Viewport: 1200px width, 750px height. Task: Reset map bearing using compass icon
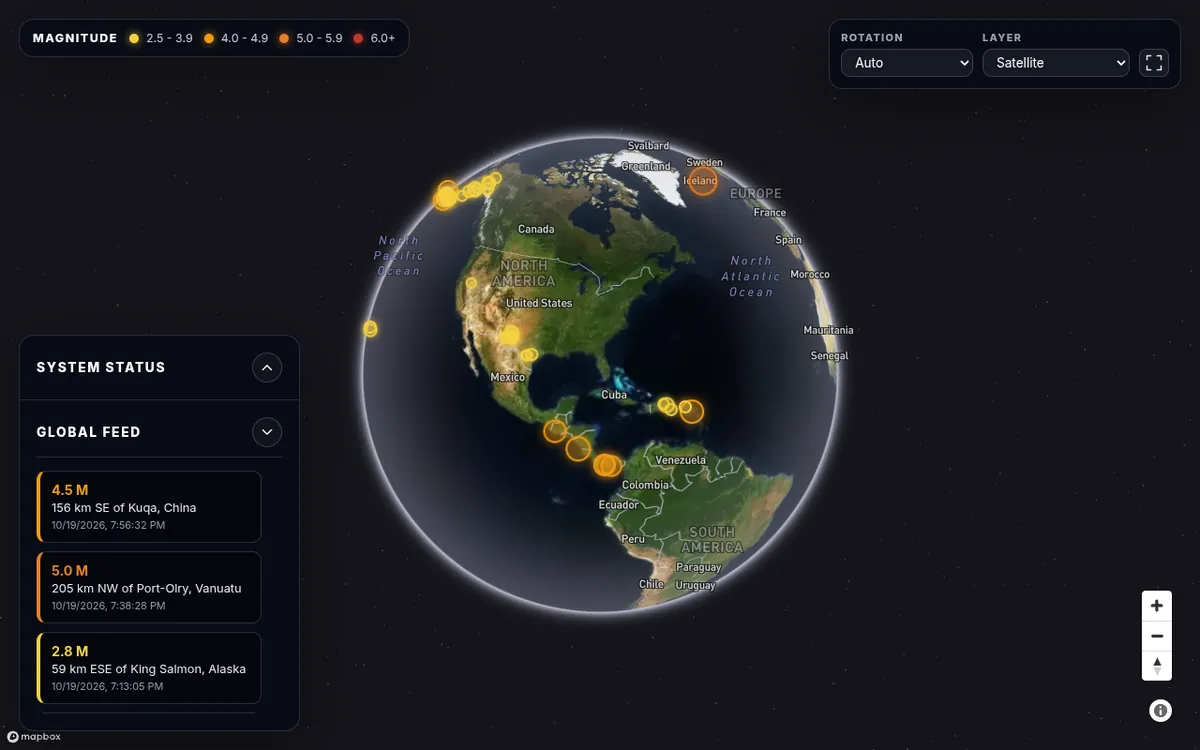[x=1157, y=665]
